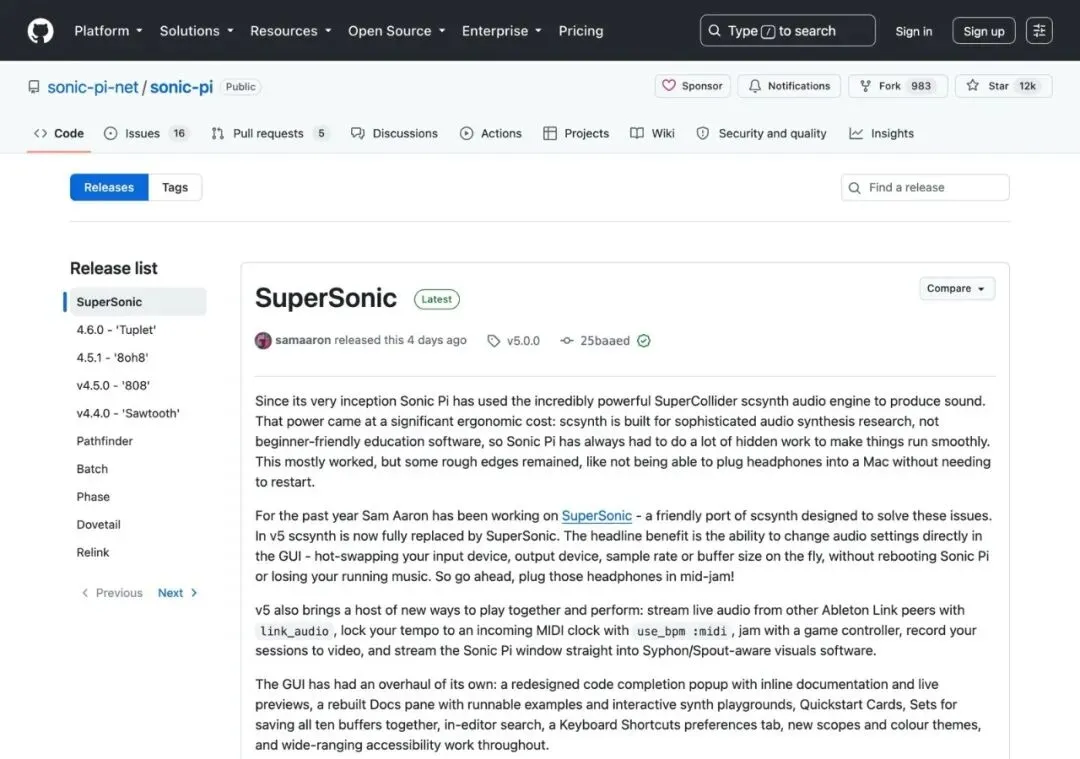1080x759 pixels.
Task: Open the Pull requests tab
Action: pyautogui.click(x=270, y=134)
